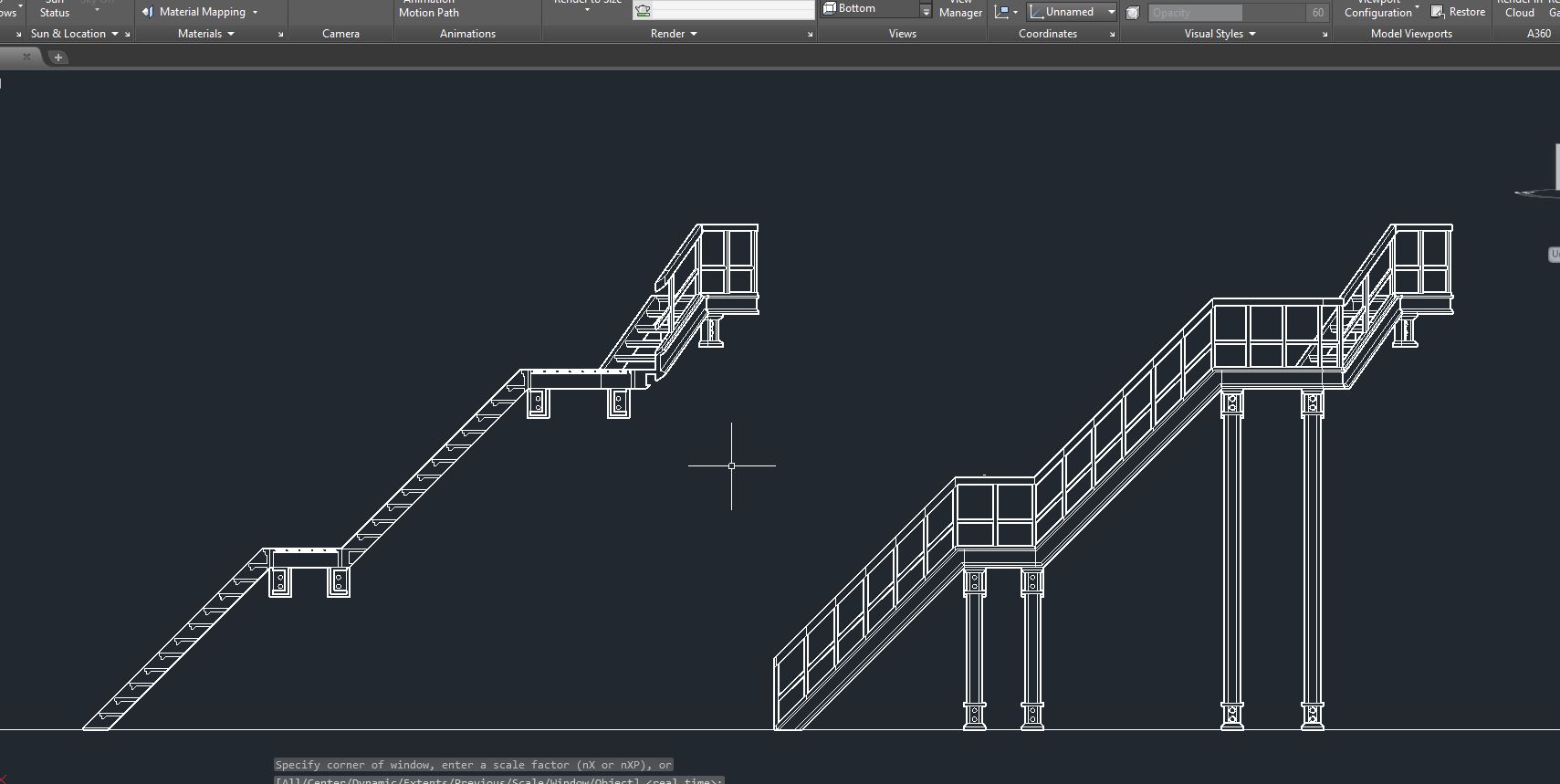The height and width of the screenshot is (784, 1560).
Task: Open Materials panel dialog launcher arrow
Action: pyautogui.click(x=280, y=35)
